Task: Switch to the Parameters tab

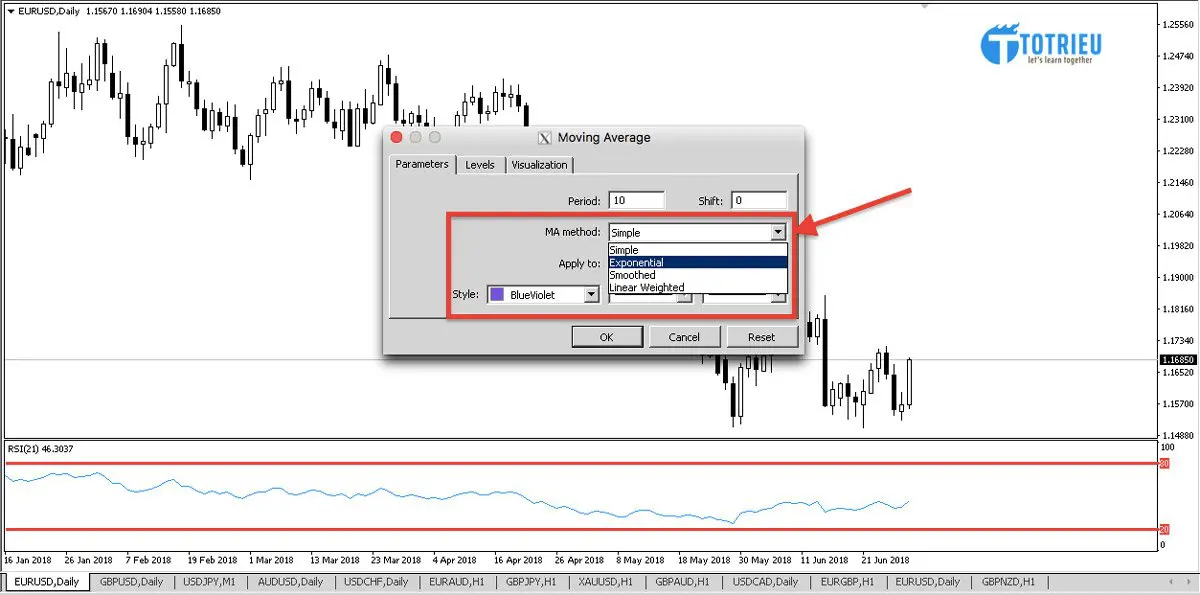Action: point(422,165)
